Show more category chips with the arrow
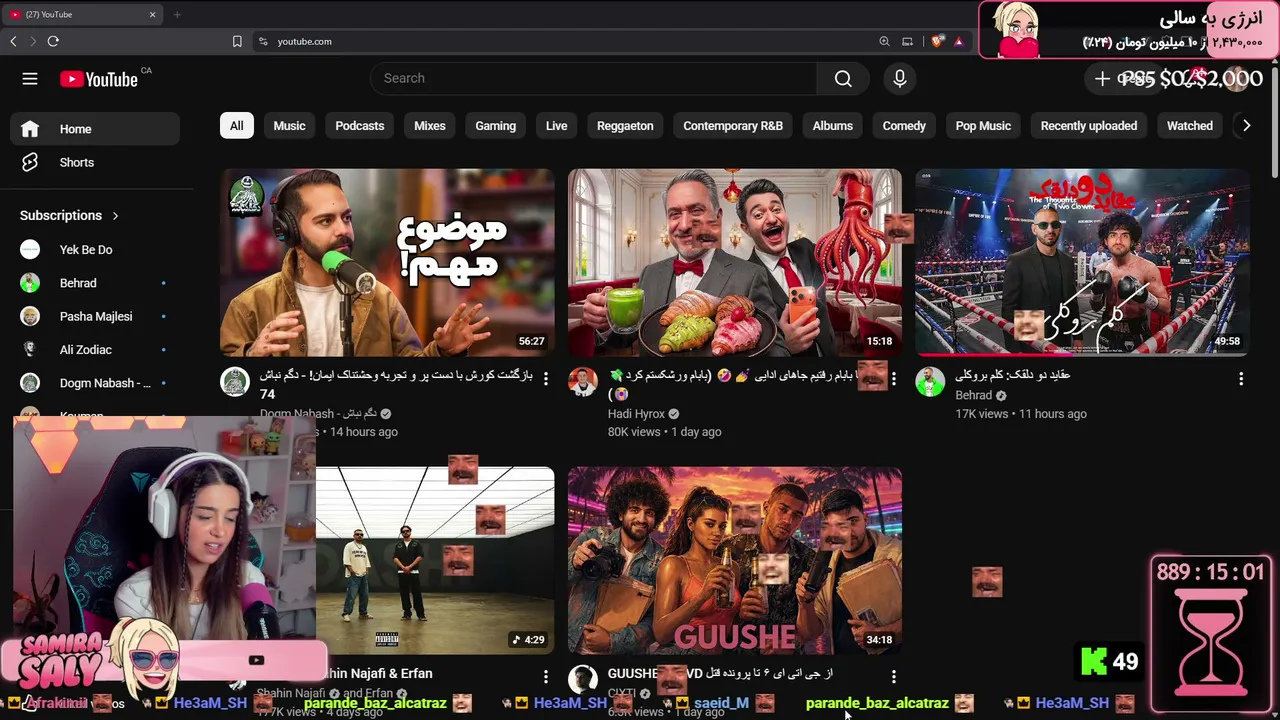Screen dimensions: 1280x720 tap(1246, 126)
